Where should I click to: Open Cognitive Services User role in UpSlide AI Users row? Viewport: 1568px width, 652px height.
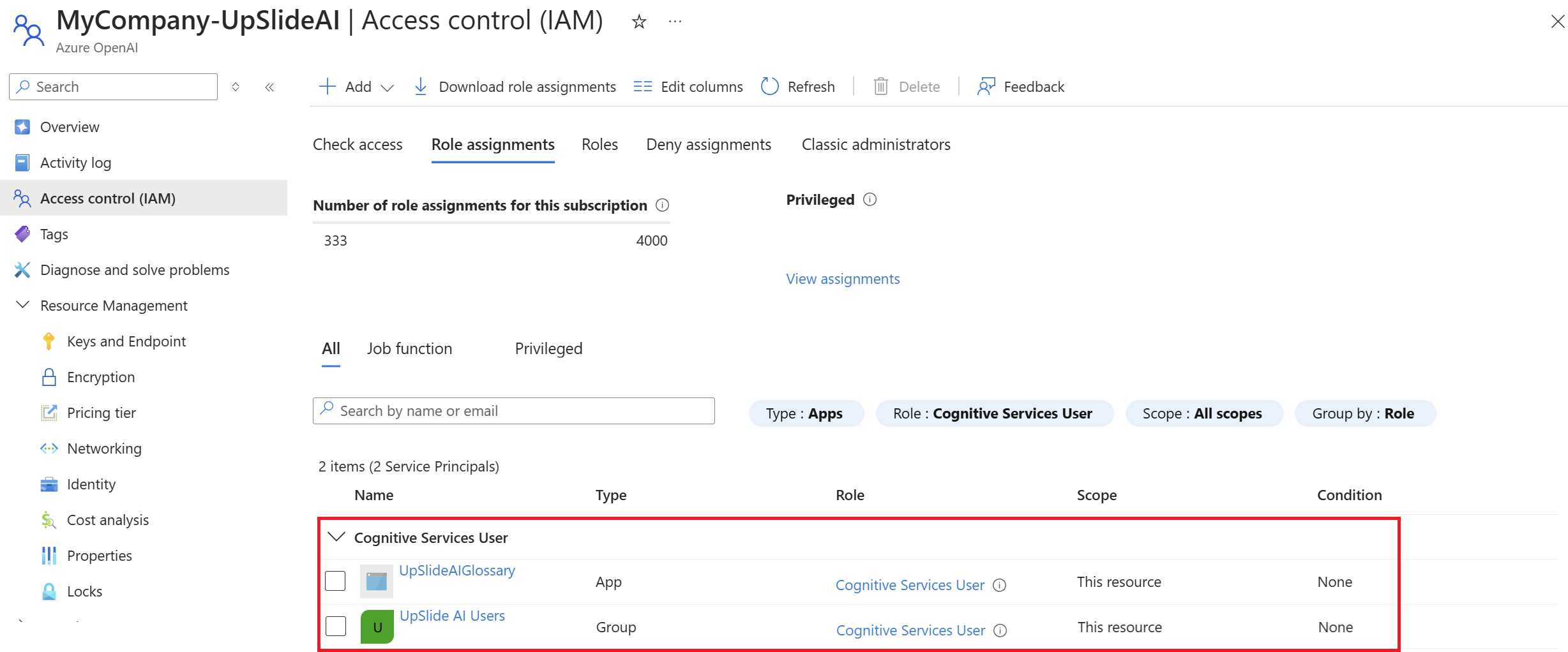pyautogui.click(x=910, y=631)
